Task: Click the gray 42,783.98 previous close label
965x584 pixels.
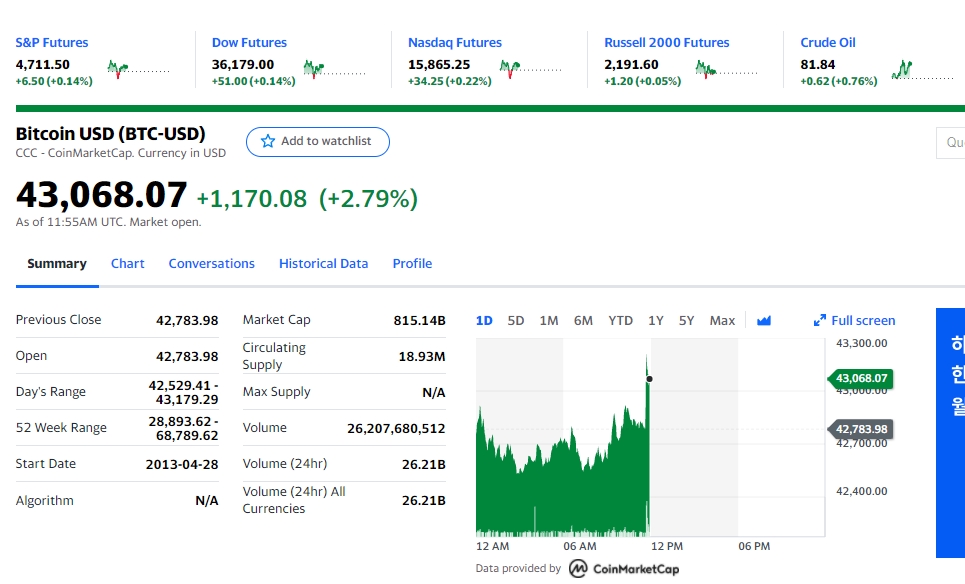Action: click(861, 429)
